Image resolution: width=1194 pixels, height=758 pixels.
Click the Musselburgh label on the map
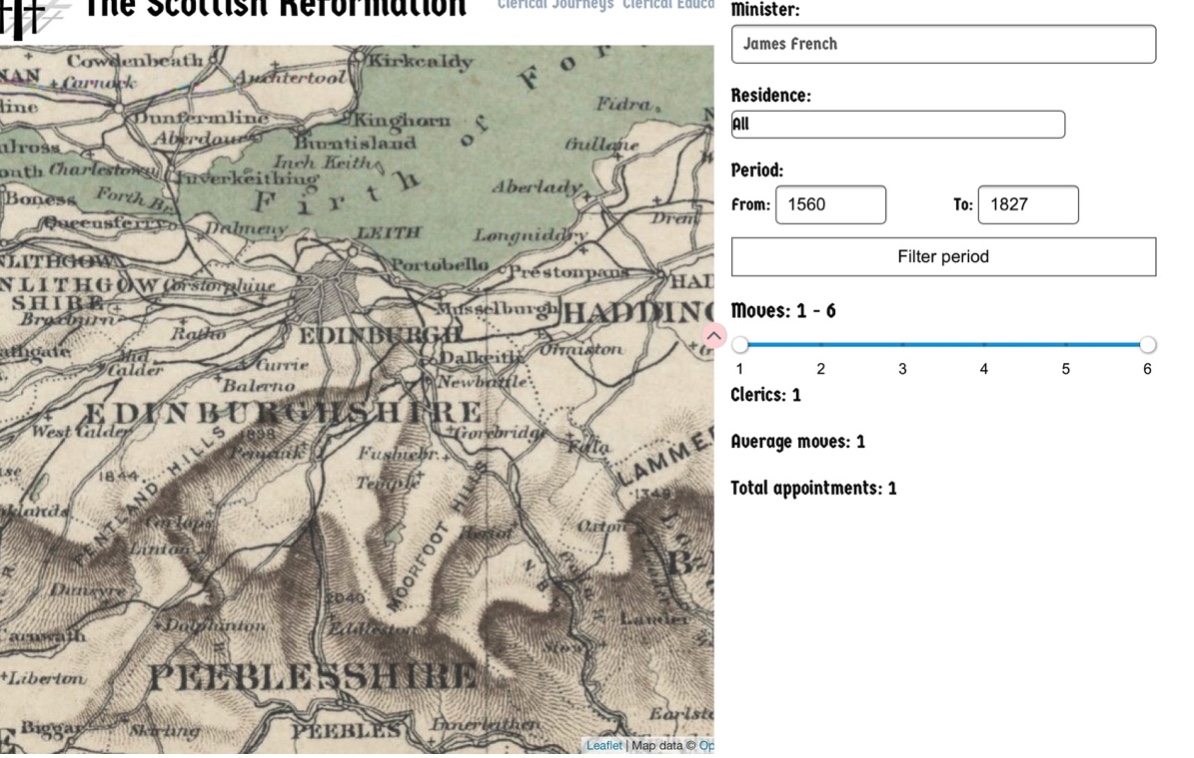point(496,309)
